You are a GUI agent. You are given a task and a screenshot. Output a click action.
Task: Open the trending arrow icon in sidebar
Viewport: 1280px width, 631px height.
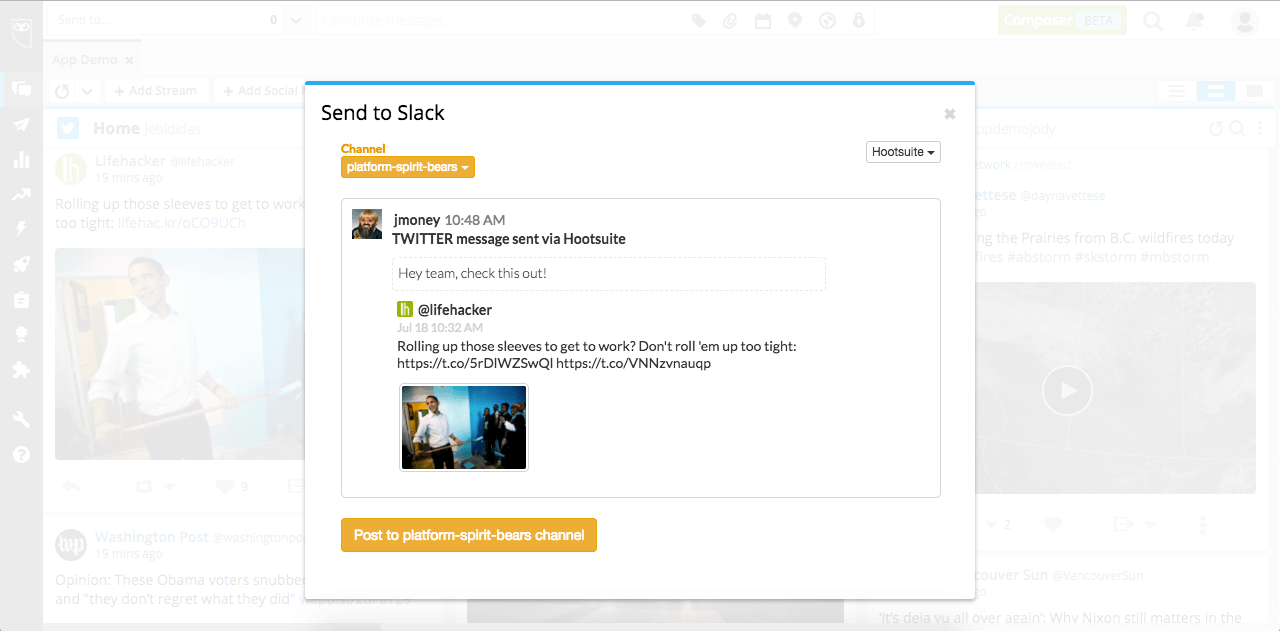pyautogui.click(x=21, y=195)
